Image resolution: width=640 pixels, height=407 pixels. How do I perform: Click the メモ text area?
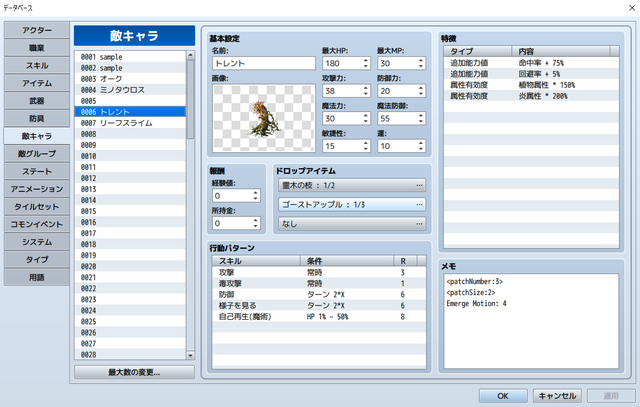pyautogui.click(x=531, y=321)
